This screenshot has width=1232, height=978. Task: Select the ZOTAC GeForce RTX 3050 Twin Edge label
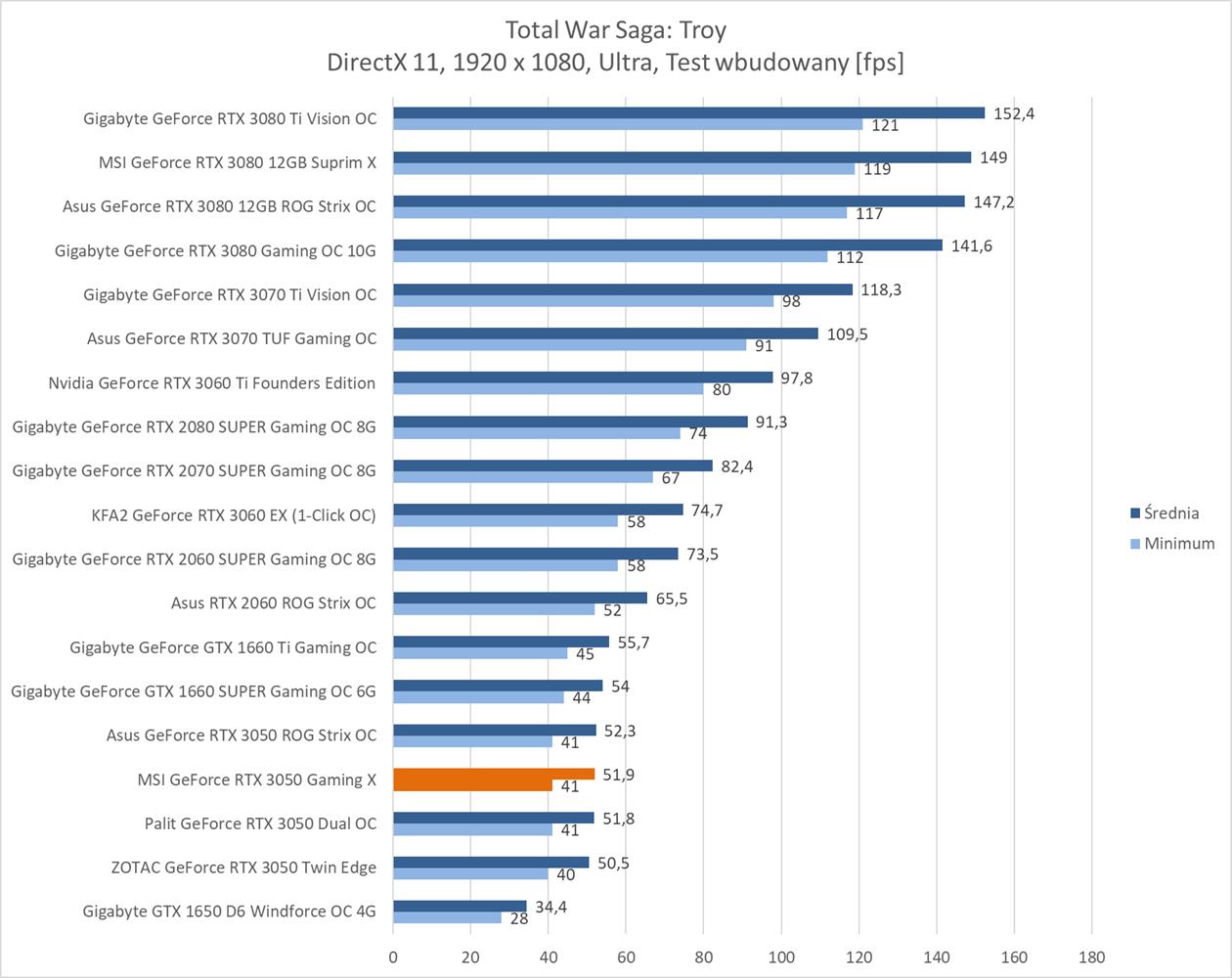(243, 867)
